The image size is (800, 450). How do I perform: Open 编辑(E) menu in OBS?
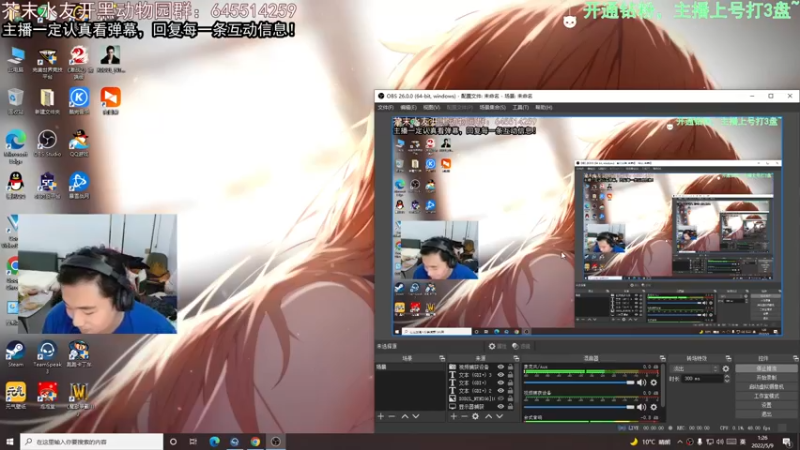408,108
